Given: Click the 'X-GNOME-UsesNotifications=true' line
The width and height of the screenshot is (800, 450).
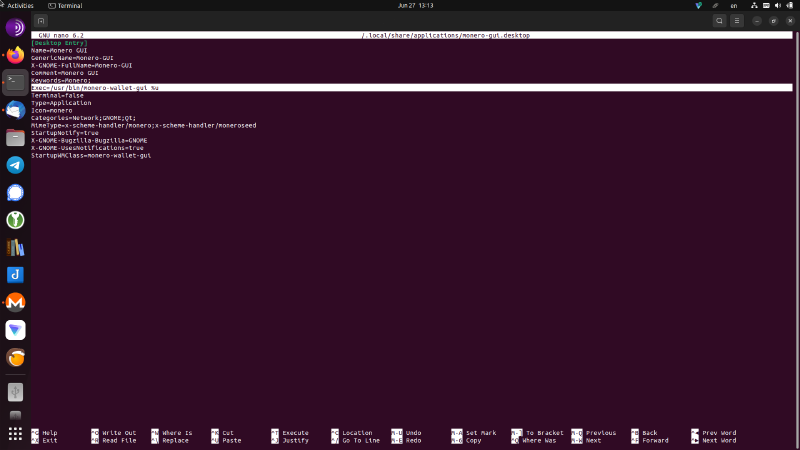Looking at the screenshot, I should coord(87,148).
